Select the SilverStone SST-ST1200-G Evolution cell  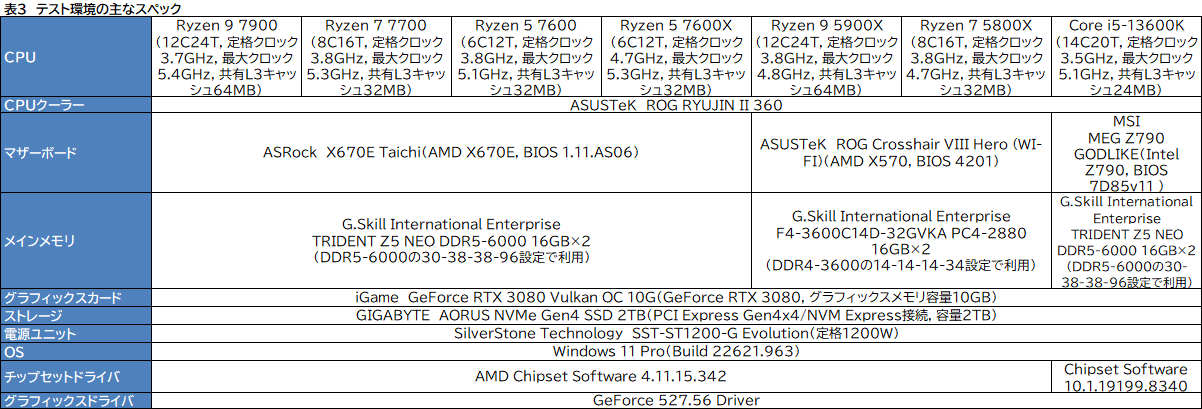click(675, 333)
